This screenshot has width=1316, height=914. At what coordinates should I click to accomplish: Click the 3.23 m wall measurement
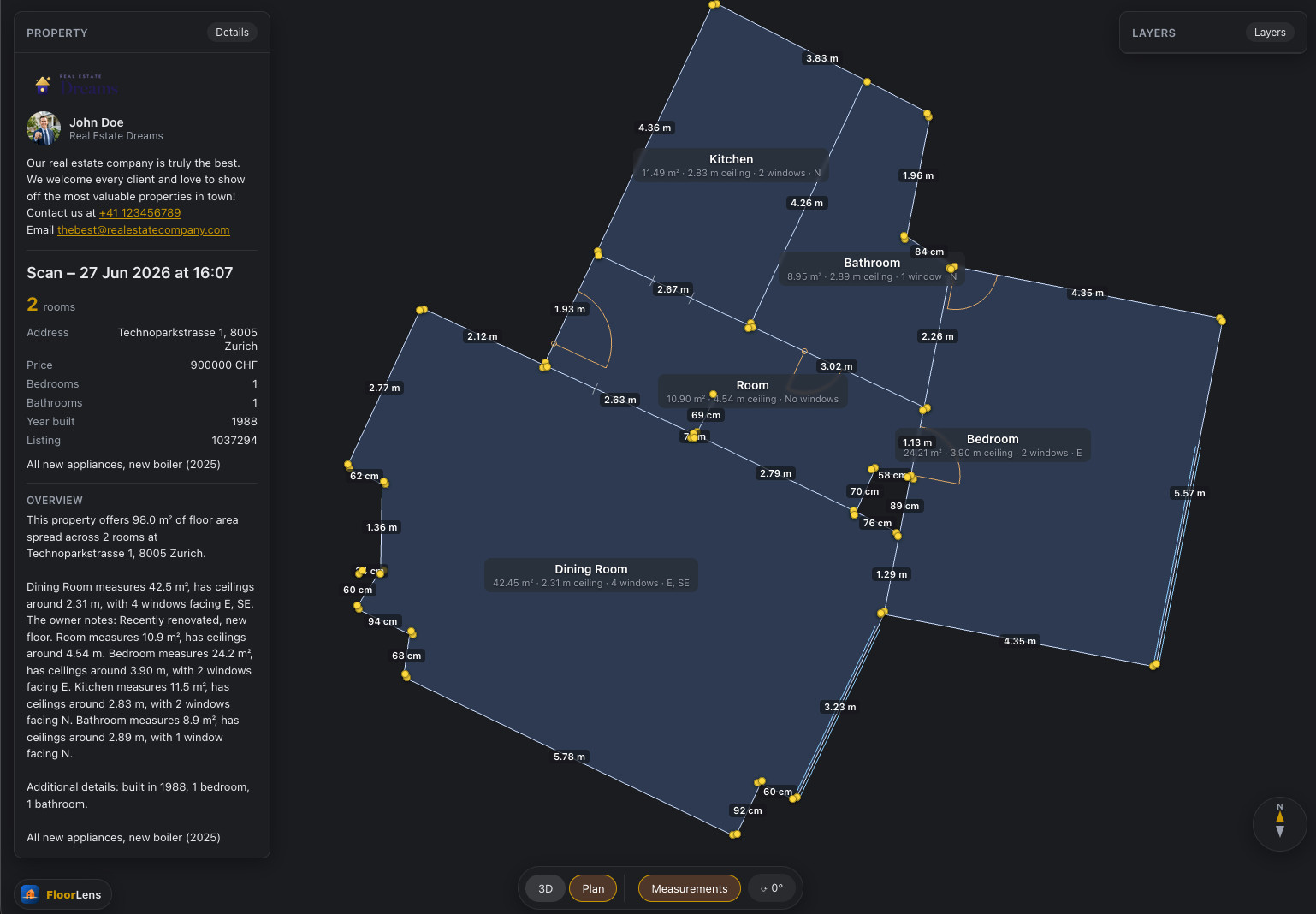[840, 707]
